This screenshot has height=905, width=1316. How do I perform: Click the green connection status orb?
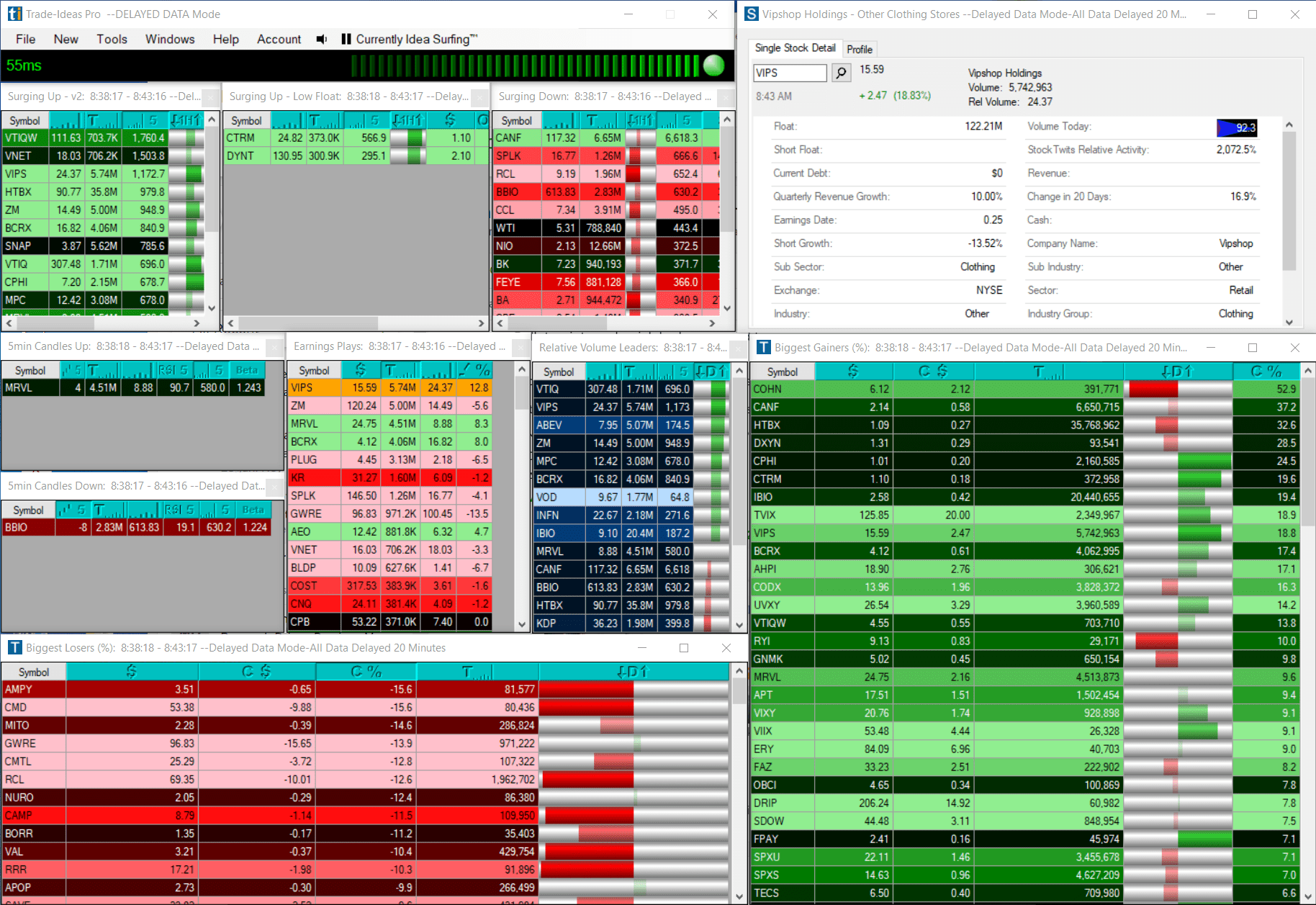[713, 66]
